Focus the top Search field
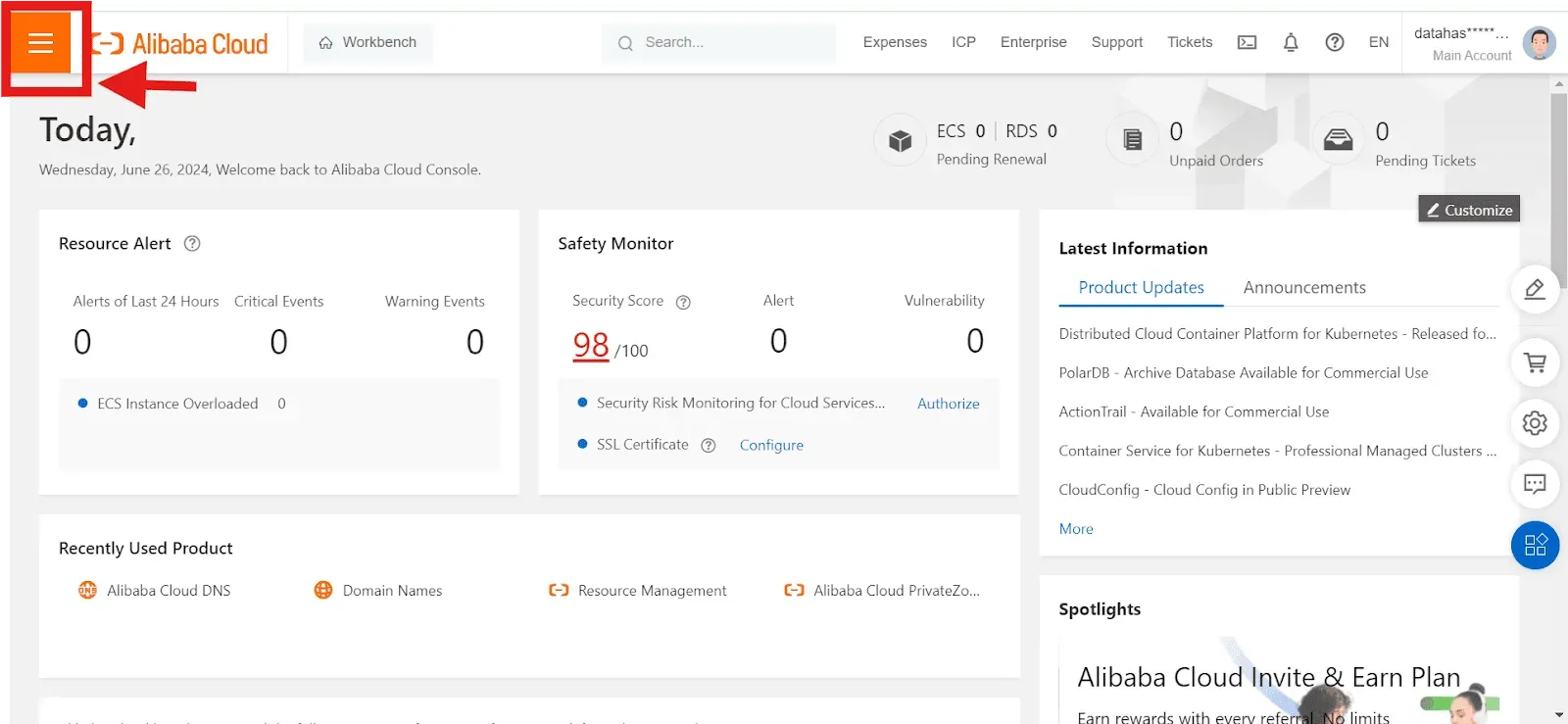Screen dimensions: 1568x724 click(718, 42)
